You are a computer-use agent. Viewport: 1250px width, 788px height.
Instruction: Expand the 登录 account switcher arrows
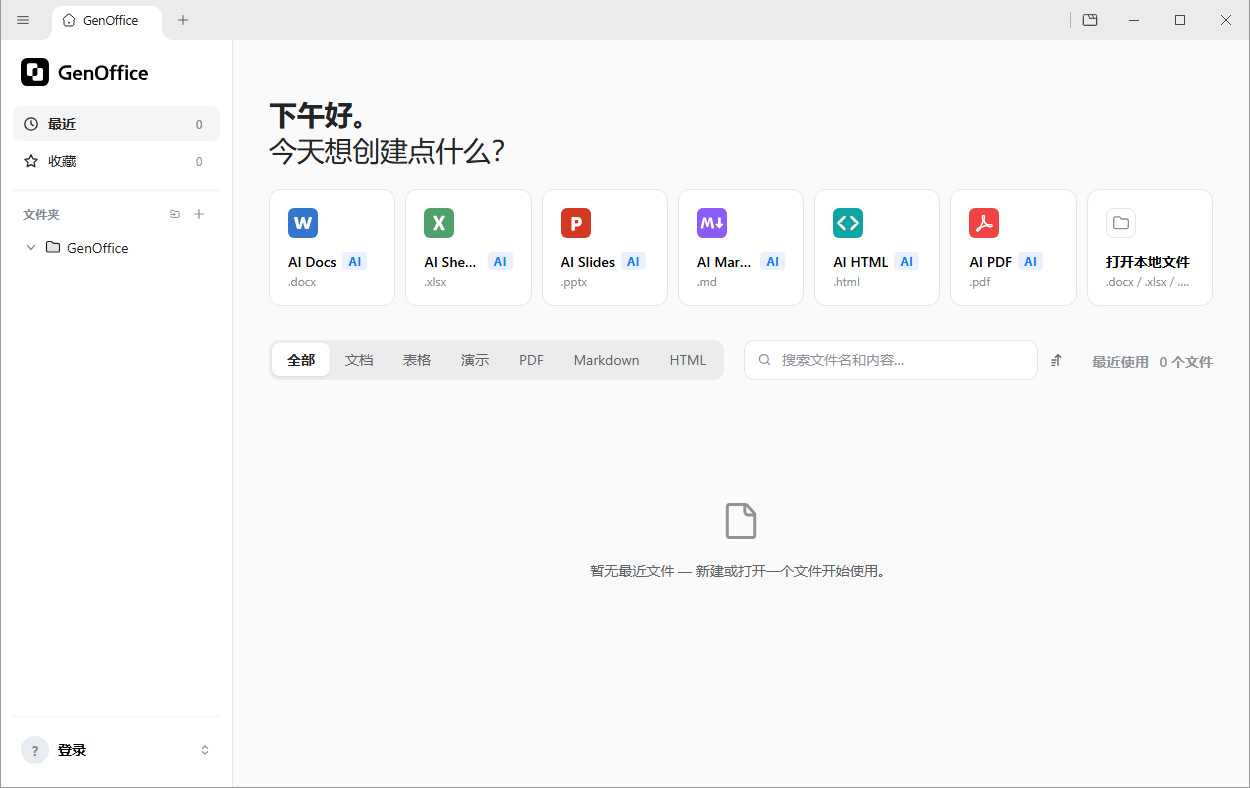coord(205,750)
